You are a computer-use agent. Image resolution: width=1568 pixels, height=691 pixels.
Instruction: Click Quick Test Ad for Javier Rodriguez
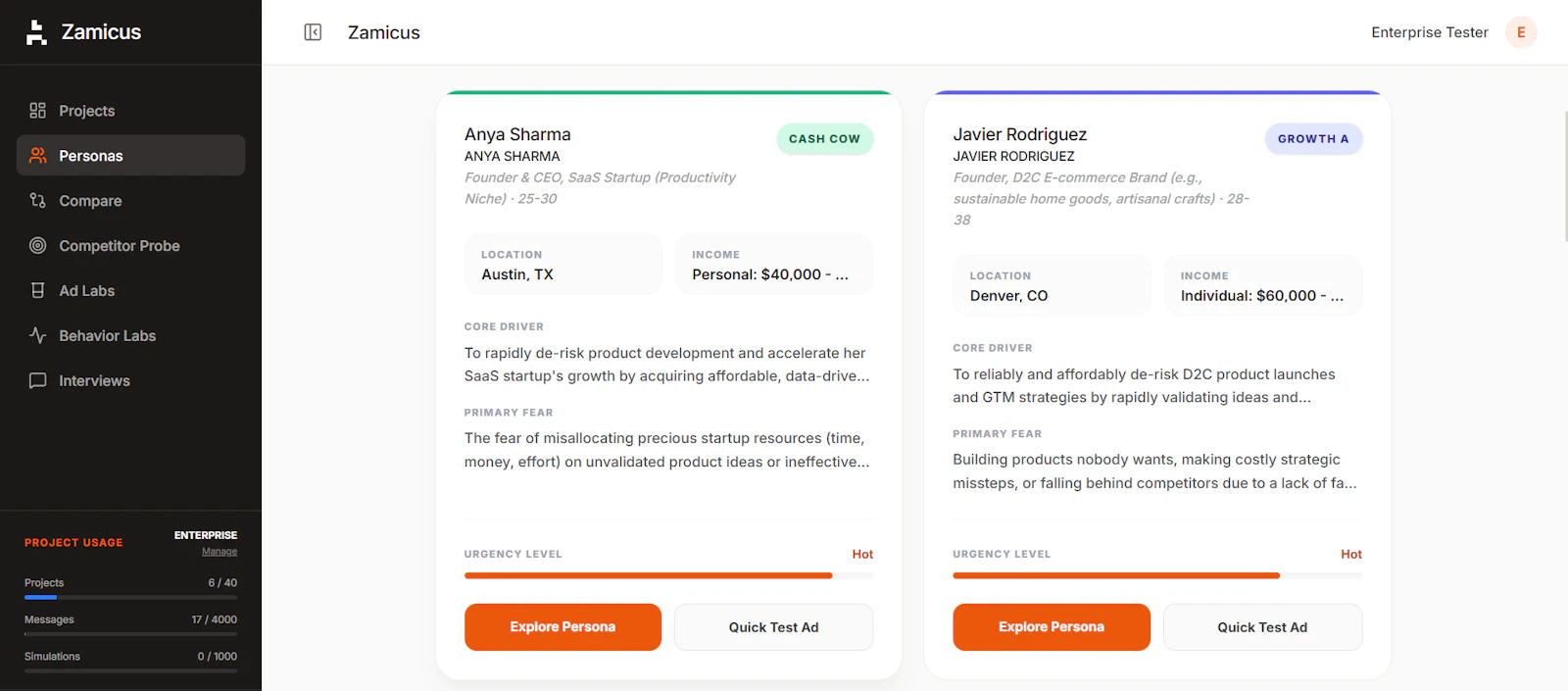(x=1262, y=627)
